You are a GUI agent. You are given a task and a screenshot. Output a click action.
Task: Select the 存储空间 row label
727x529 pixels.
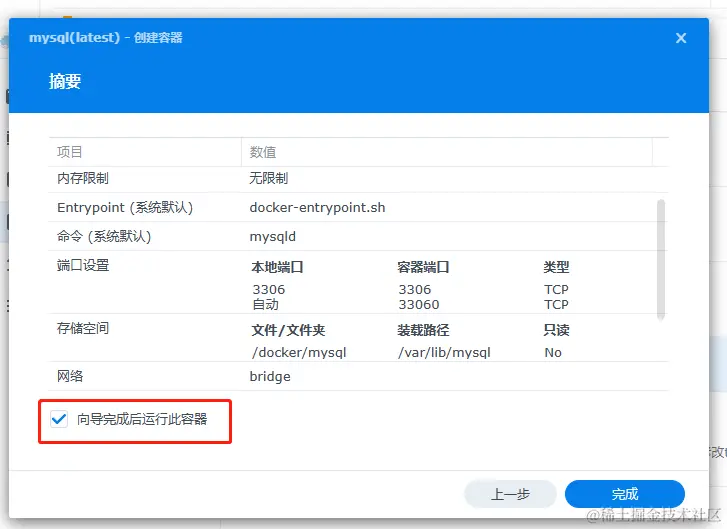point(83,328)
